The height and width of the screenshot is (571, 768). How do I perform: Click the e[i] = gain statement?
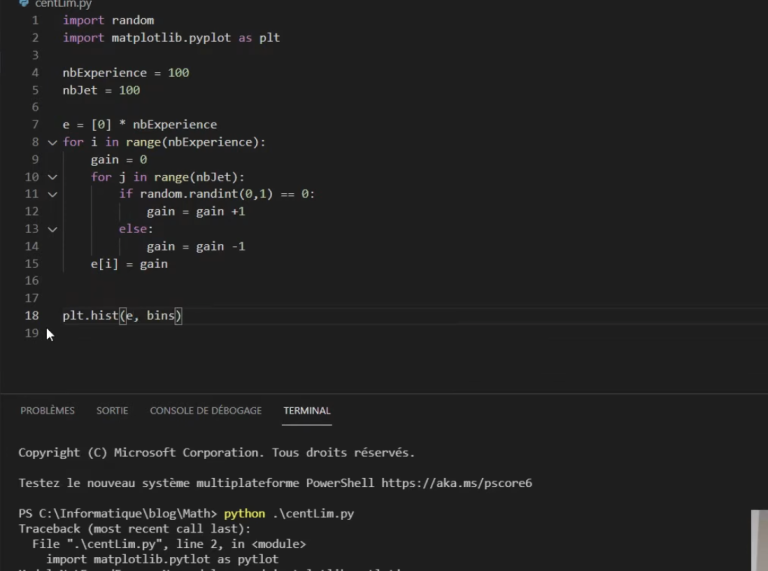click(129, 264)
